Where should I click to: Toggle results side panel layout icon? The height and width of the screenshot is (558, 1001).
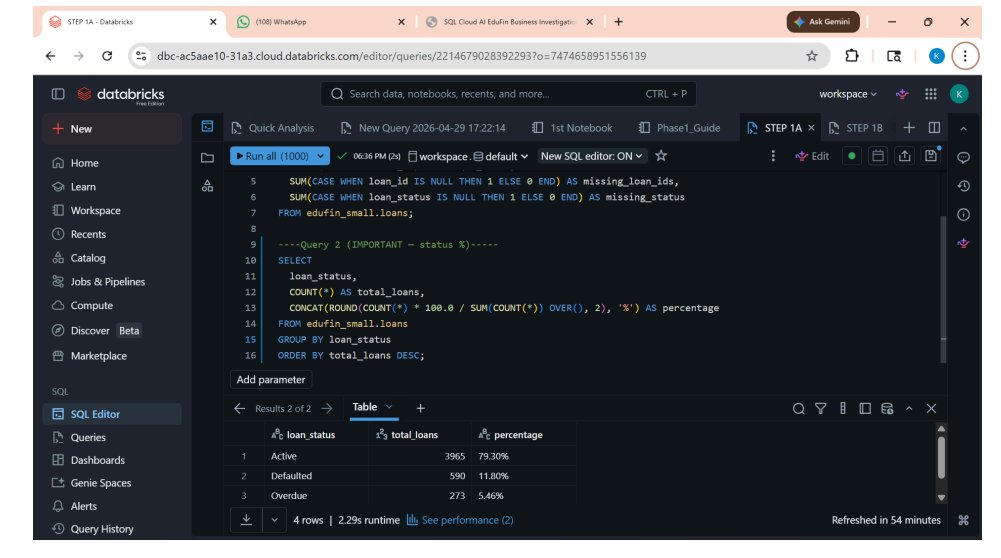pyautogui.click(x=865, y=409)
